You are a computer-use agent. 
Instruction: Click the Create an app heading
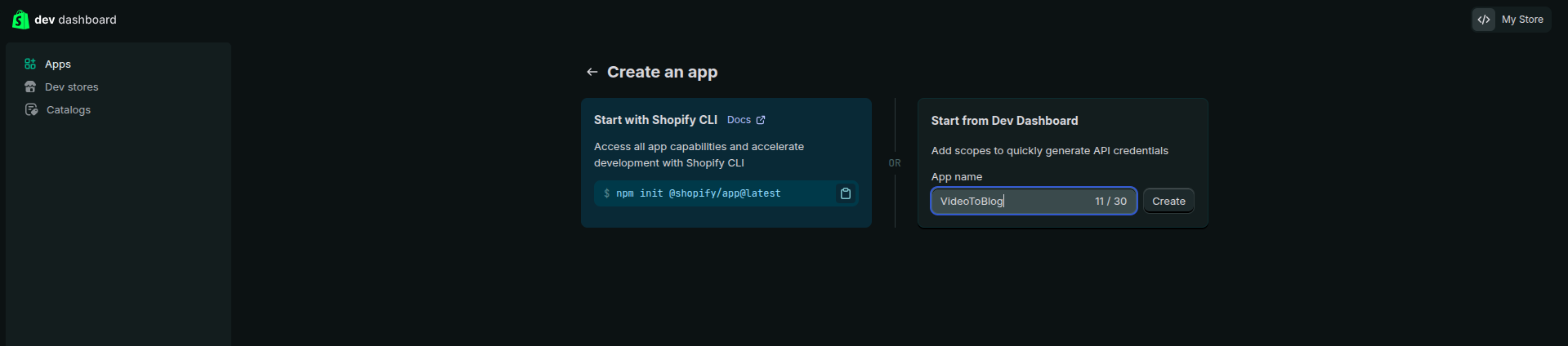(x=662, y=72)
